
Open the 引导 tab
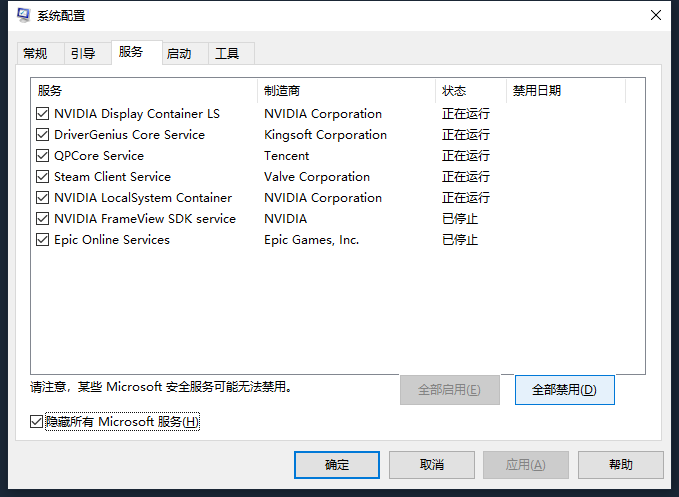83,54
